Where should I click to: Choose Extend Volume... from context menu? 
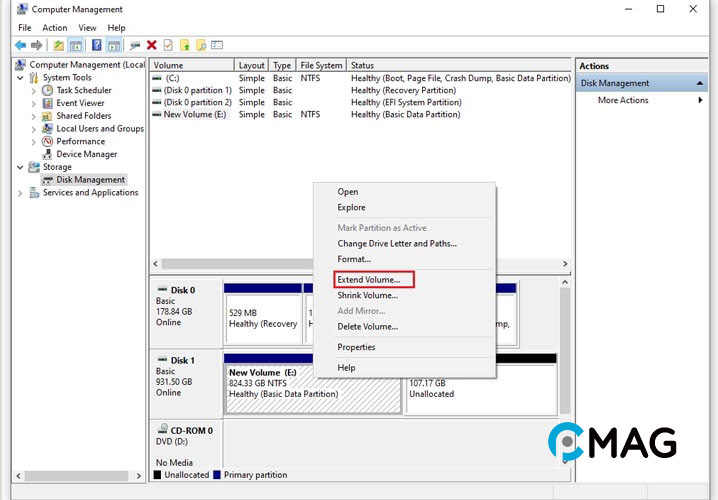pyautogui.click(x=368, y=280)
